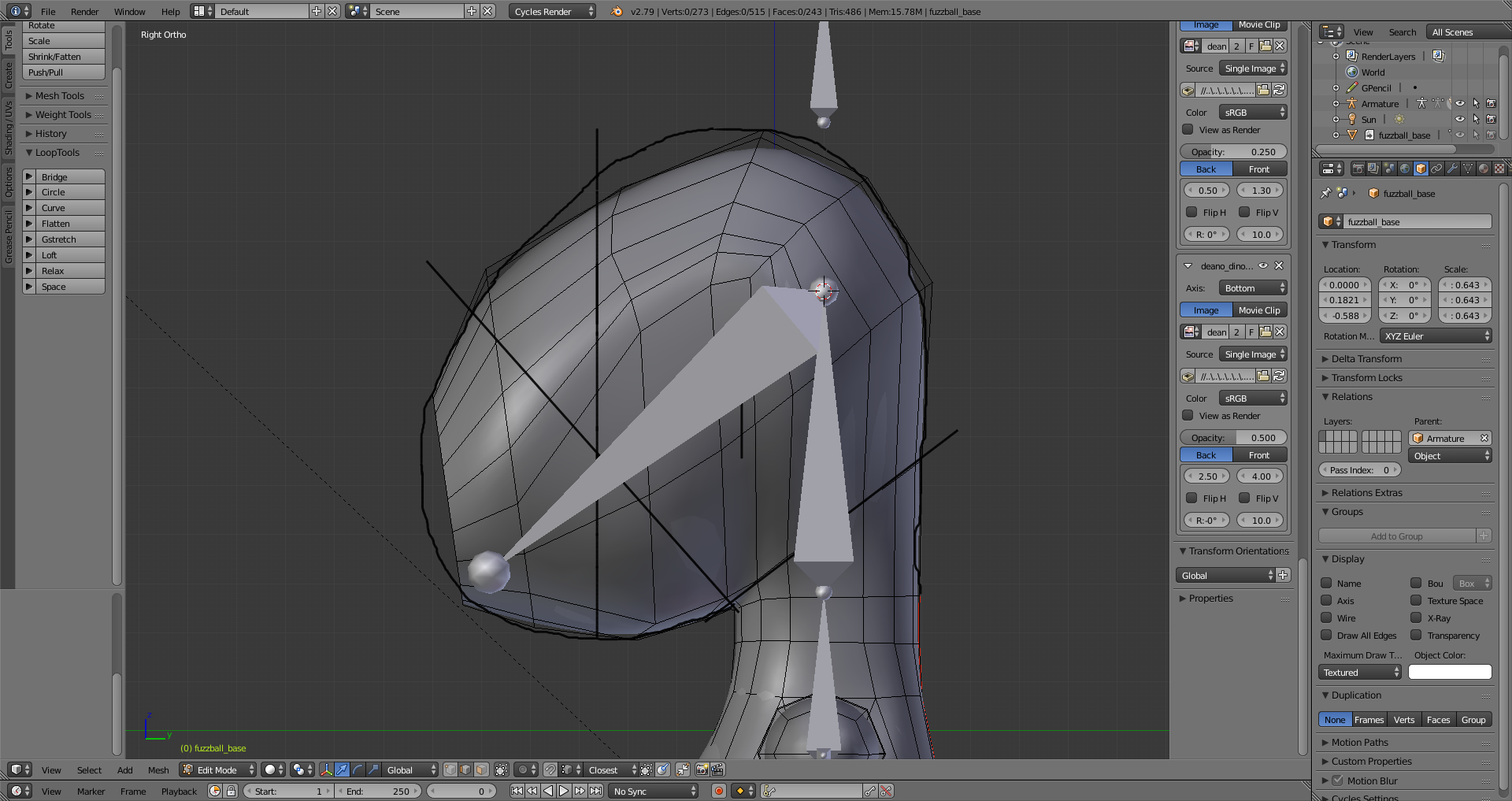Open the Mesh menu in 3D header
Image resolution: width=1512 pixels, height=801 pixels.
[158, 769]
